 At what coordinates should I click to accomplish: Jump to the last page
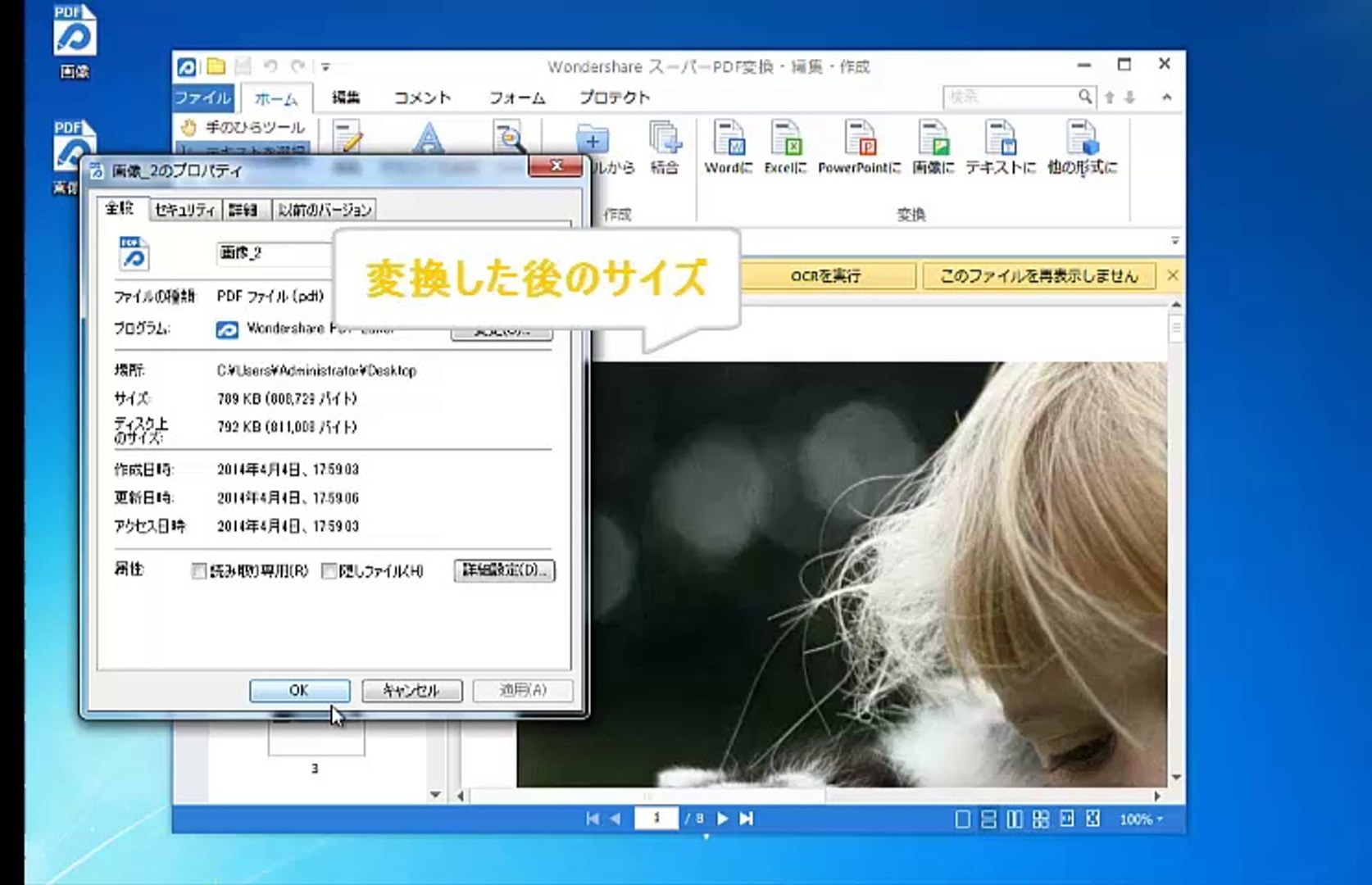(747, 819)
